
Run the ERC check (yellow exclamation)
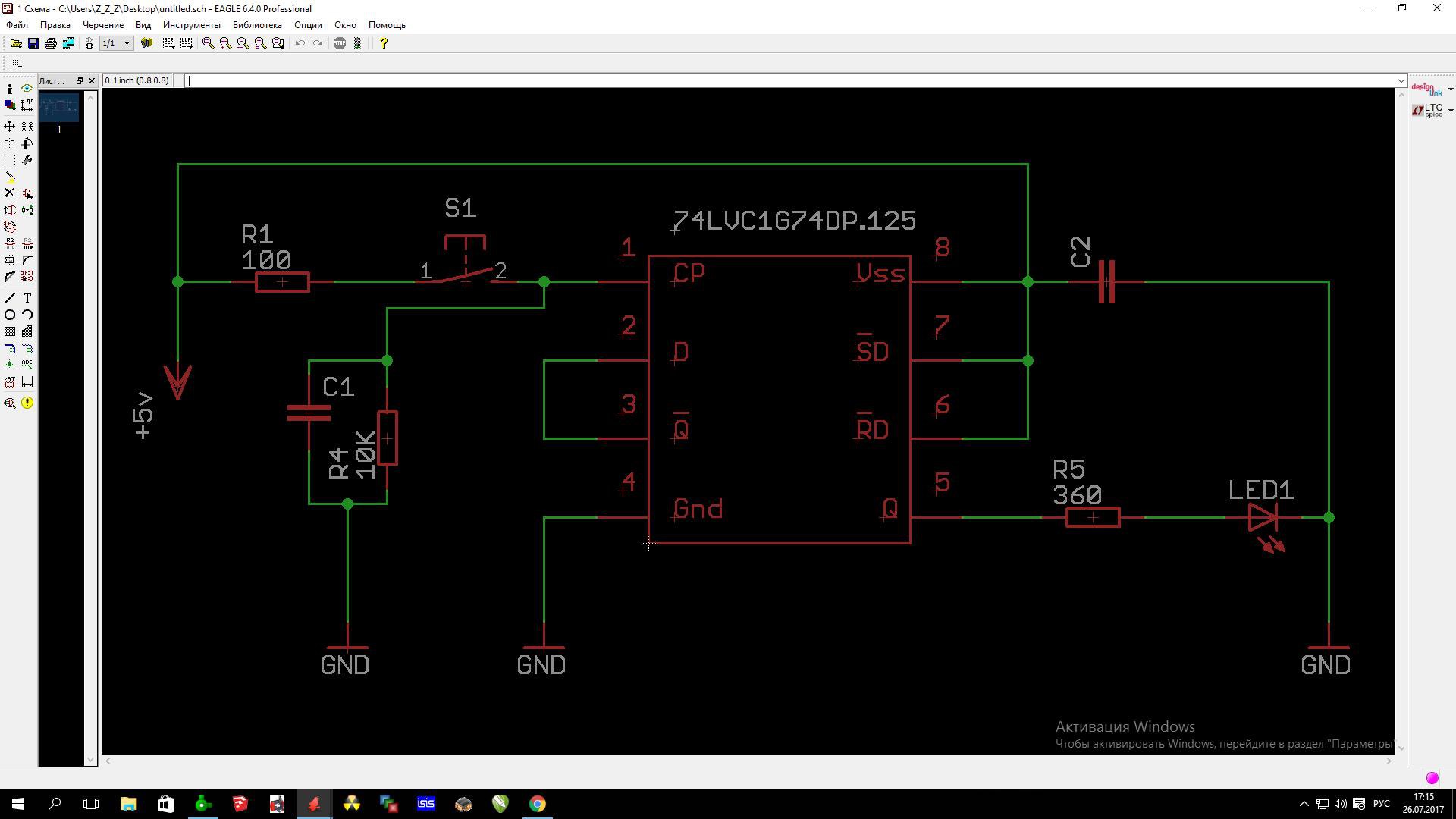tap(27, 403)
